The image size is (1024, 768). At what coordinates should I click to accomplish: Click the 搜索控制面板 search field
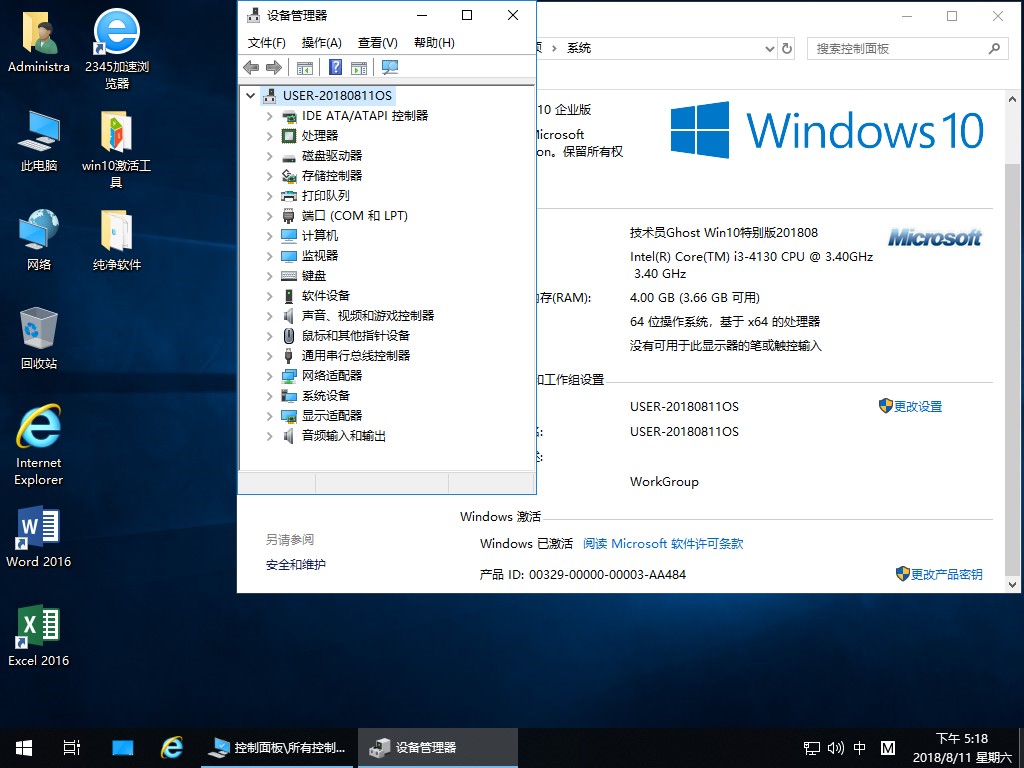click(x=895, y=48)
